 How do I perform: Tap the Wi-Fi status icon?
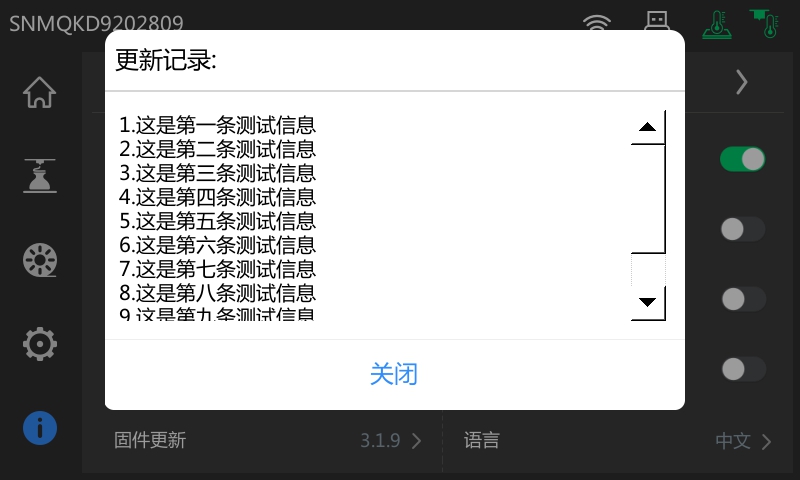[x=596, y=22]
